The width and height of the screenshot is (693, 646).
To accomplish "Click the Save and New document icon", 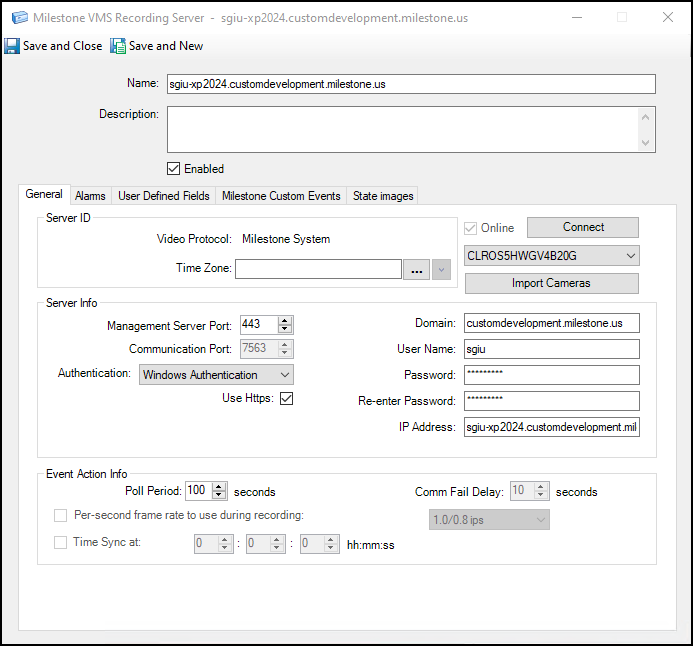I will (118, 46).
